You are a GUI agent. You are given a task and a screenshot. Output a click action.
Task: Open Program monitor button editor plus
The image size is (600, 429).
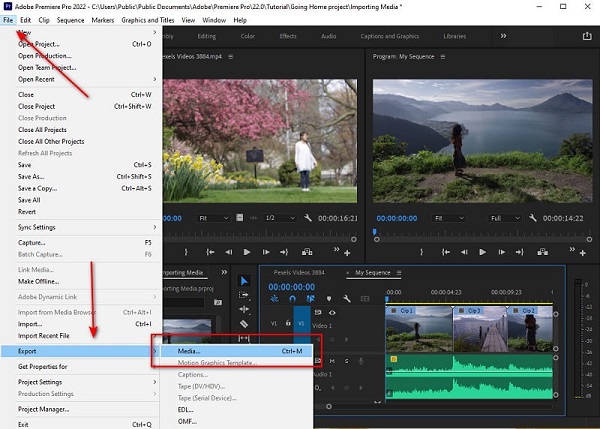[x=582, y=253]
